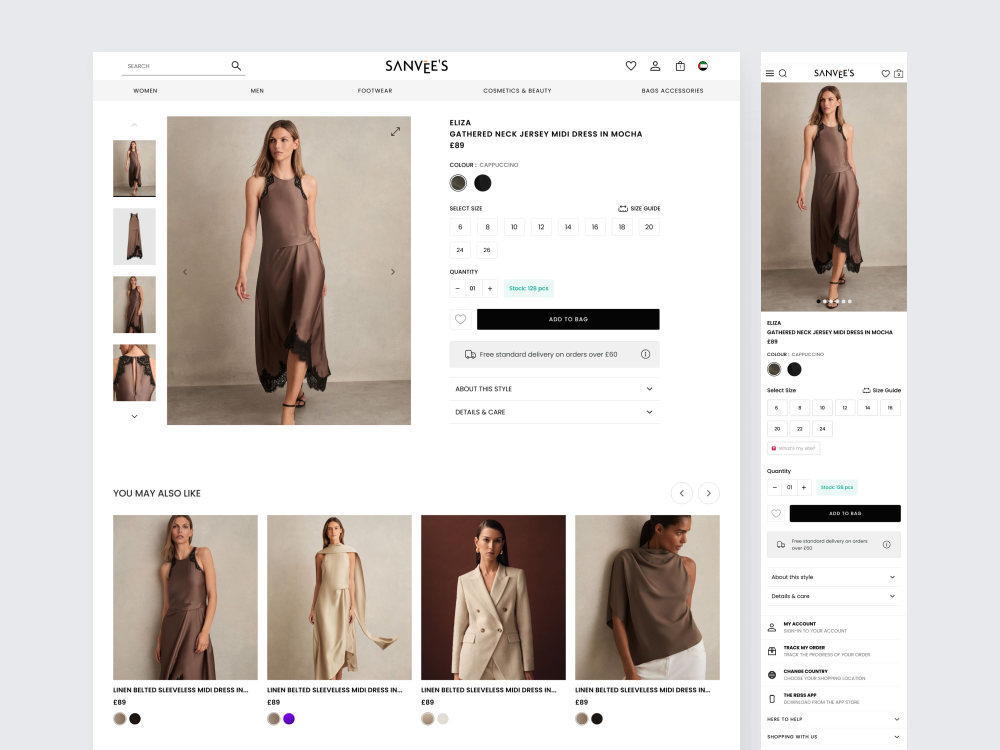Go to next items in You May Also Like
Image resolution: width=1000 pixels, height=750 pixels.
709,493
